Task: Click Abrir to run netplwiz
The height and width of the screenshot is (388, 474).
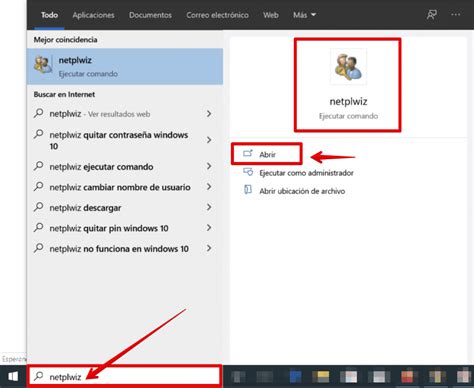Action: coord(267,154)
